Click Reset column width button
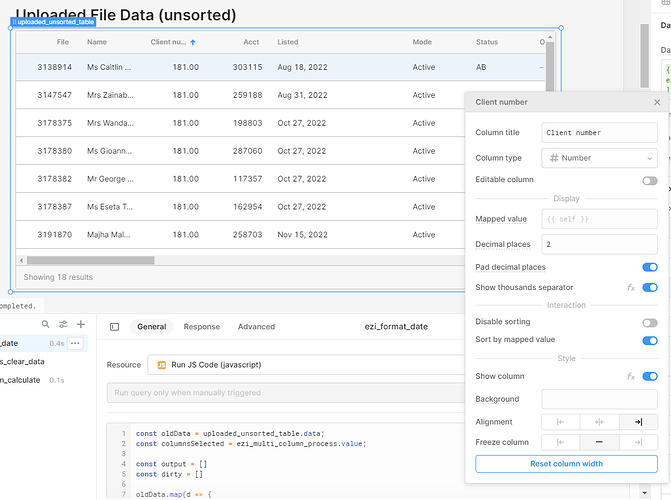This screenshot has width=671, height=500. [566, 464]
